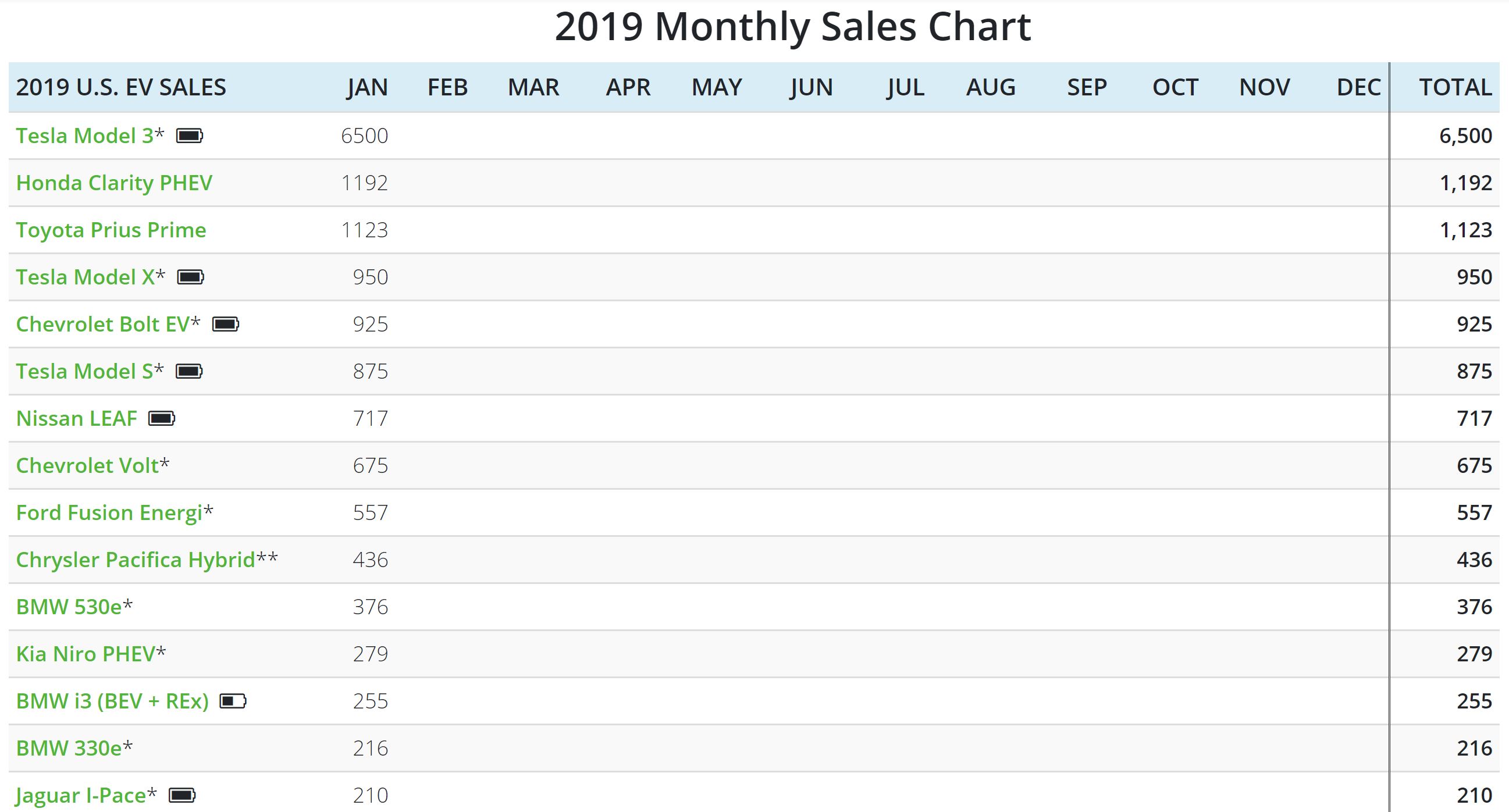Open the Kia Niro PHEV link
1509x812 pixels.
(x=86, y=654)
